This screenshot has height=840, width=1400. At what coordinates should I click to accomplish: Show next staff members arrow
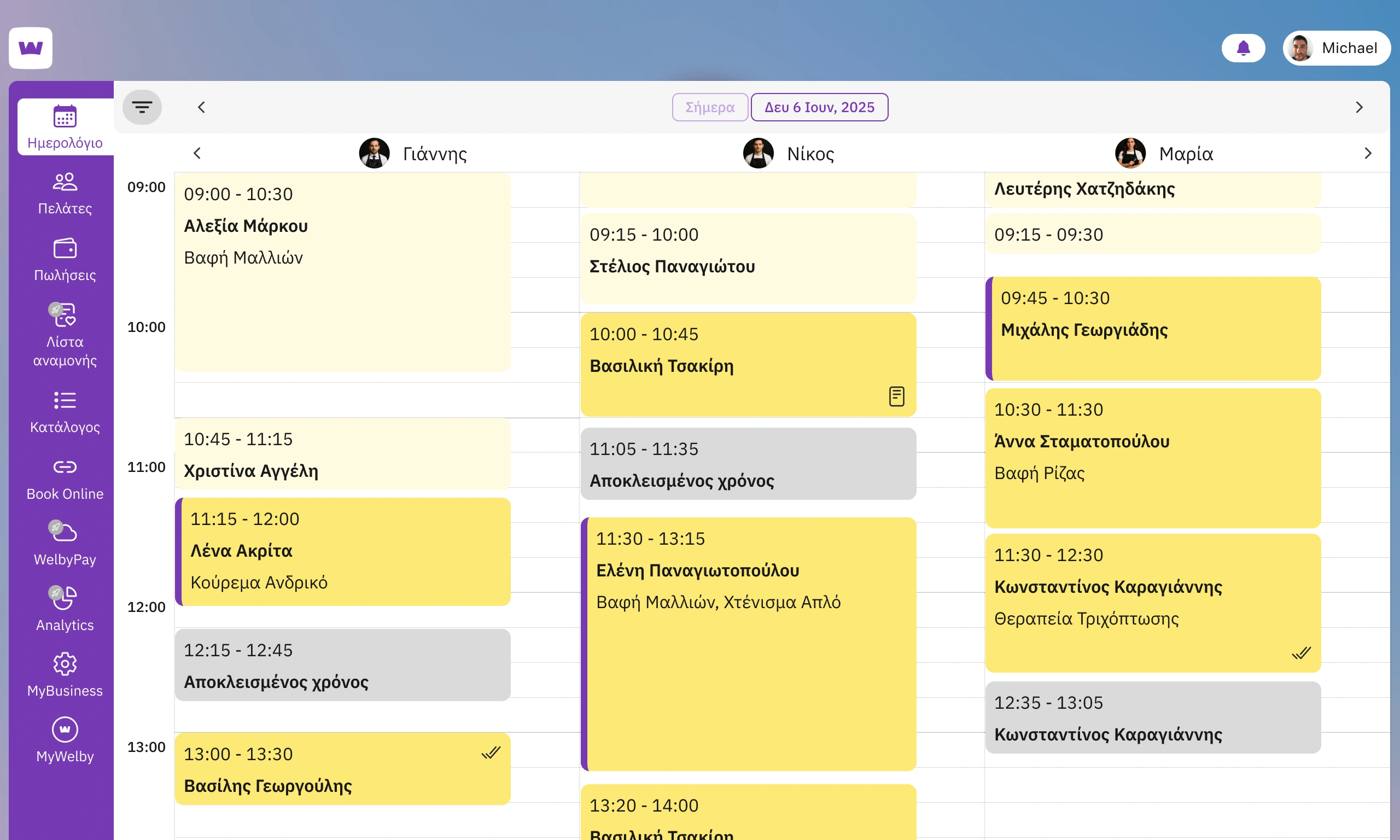(x=1368, y=153)
